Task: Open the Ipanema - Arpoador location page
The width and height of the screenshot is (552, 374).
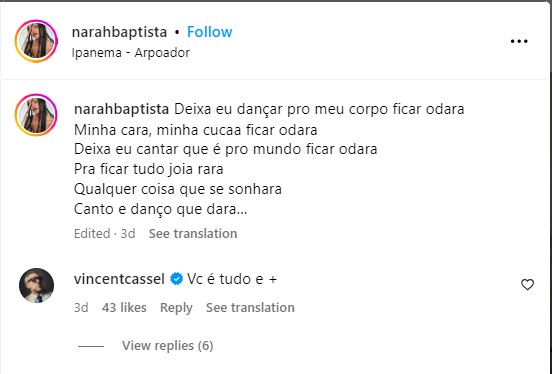Action: [x=131, y=53]
